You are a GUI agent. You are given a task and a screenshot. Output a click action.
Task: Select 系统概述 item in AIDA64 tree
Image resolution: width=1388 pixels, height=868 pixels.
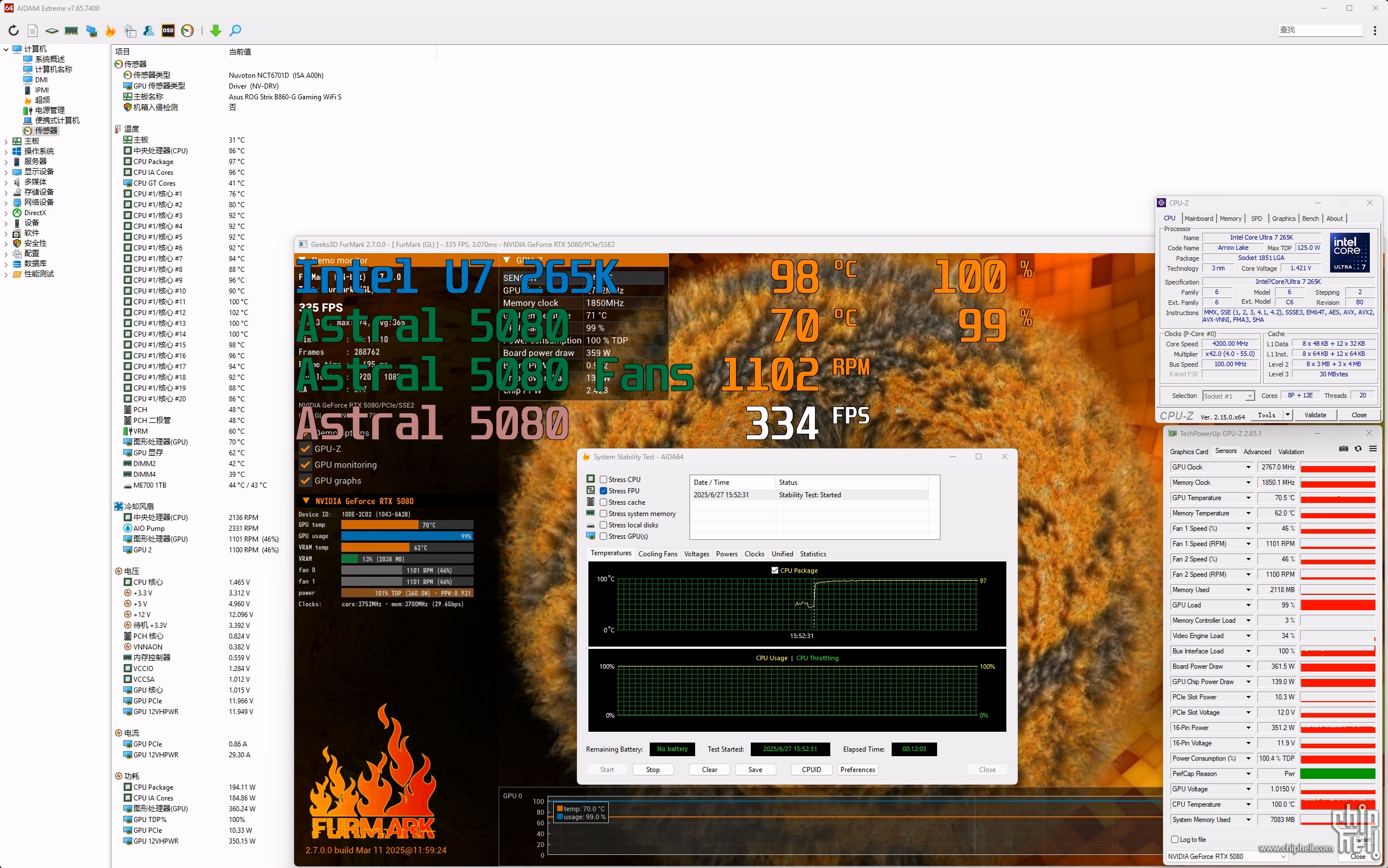44,59
